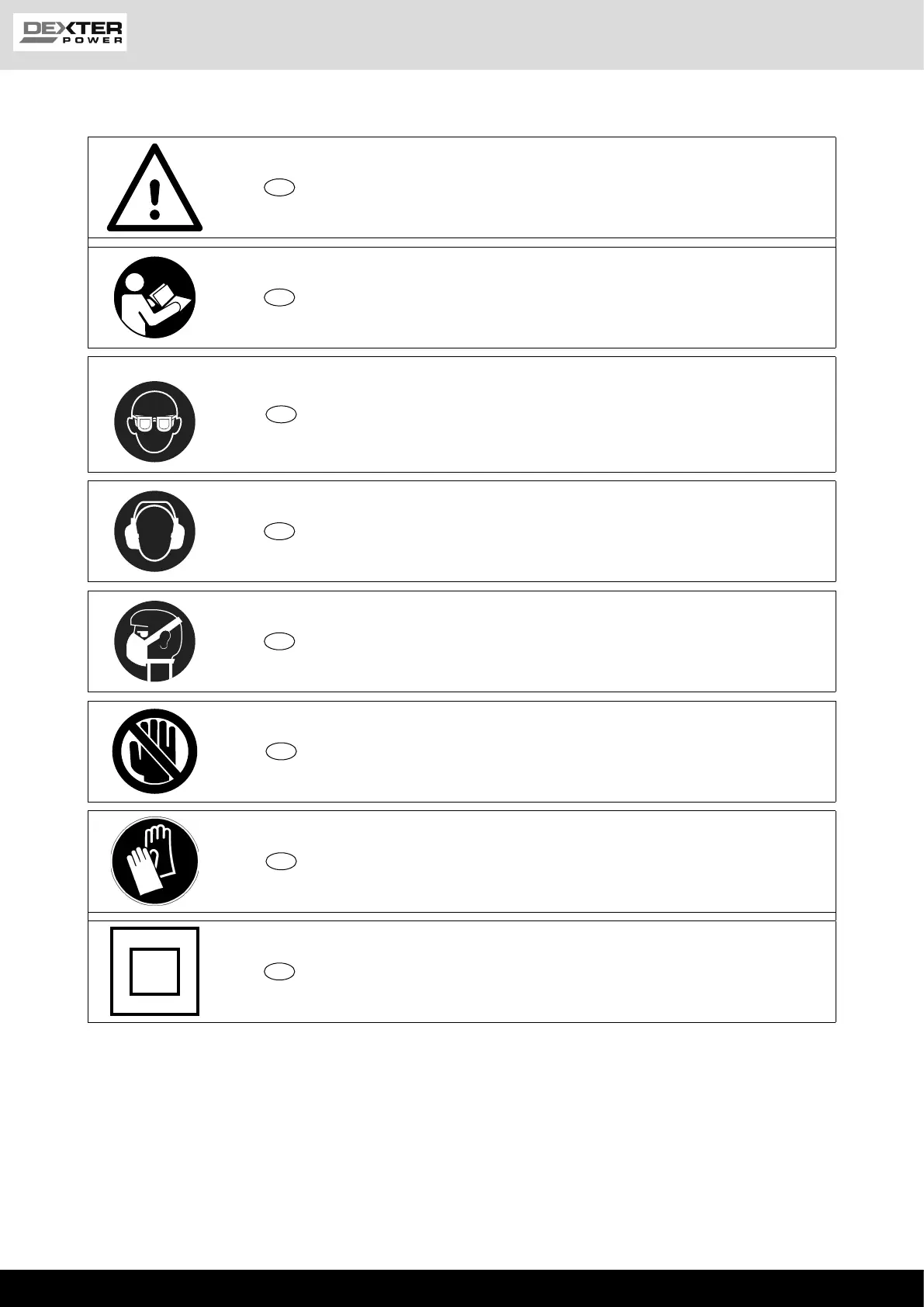Click the Dexter Power logo
This screenshot has height=1307, width=924.
coord(70,33)
